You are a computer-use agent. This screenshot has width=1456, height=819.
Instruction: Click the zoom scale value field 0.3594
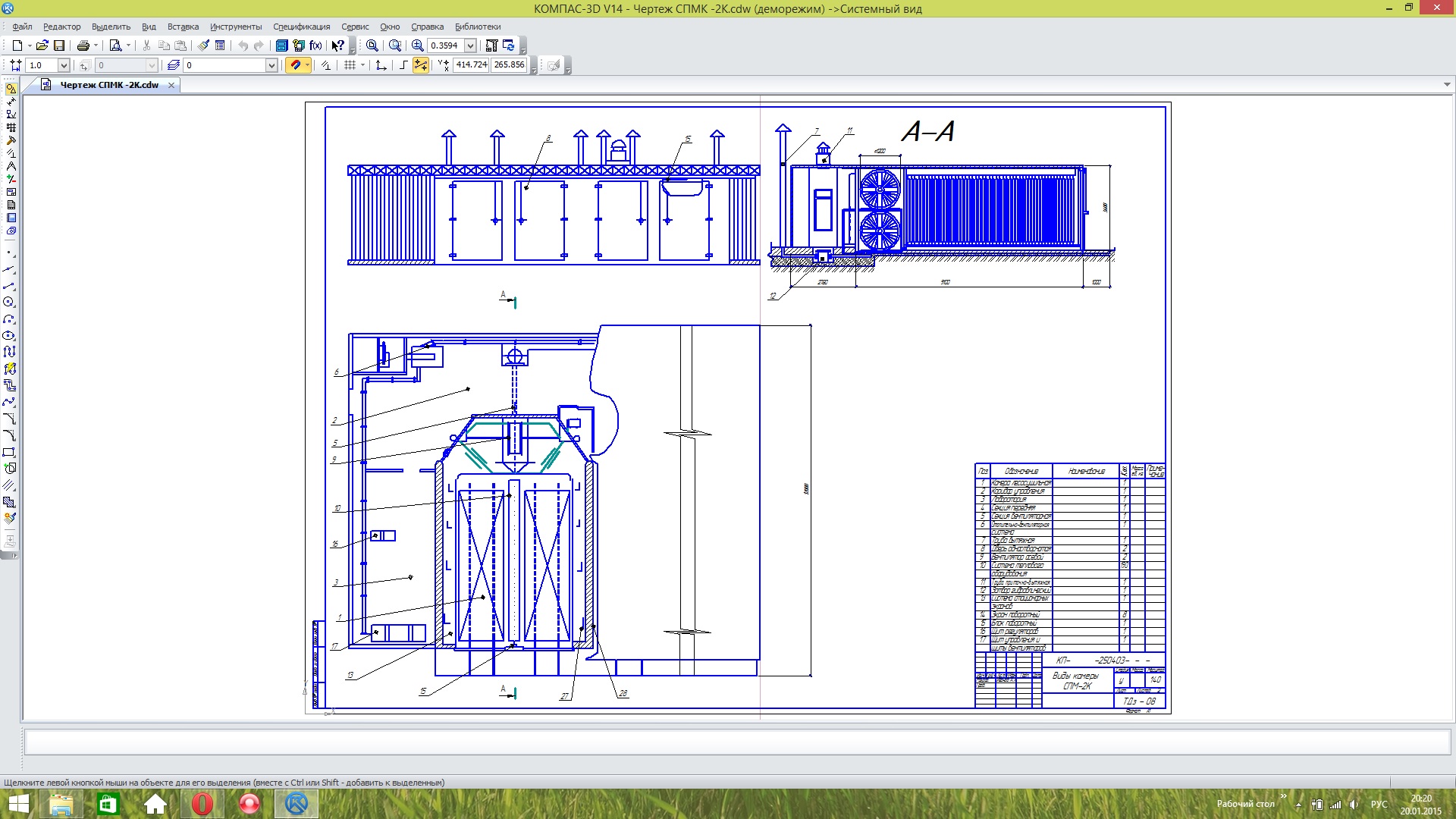point(445,45)
